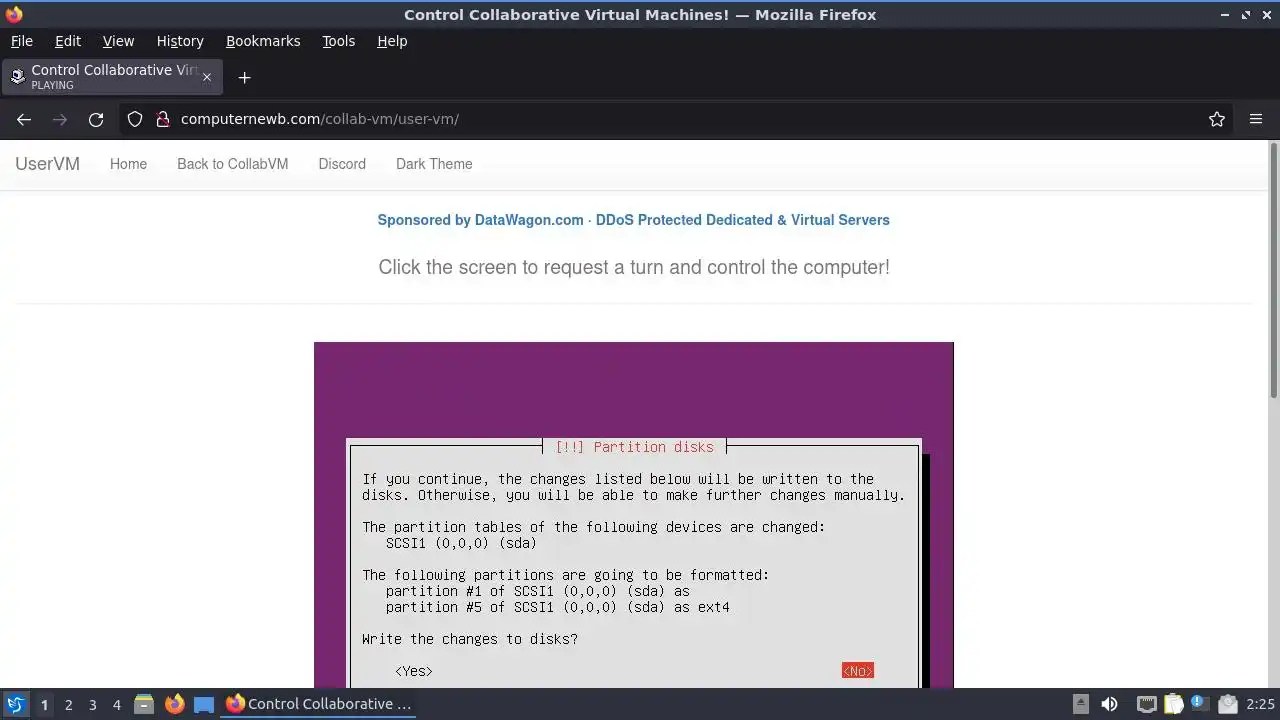Open the View menu
The width and height of the screenshot is (1280, 720).
click(118, 41)
